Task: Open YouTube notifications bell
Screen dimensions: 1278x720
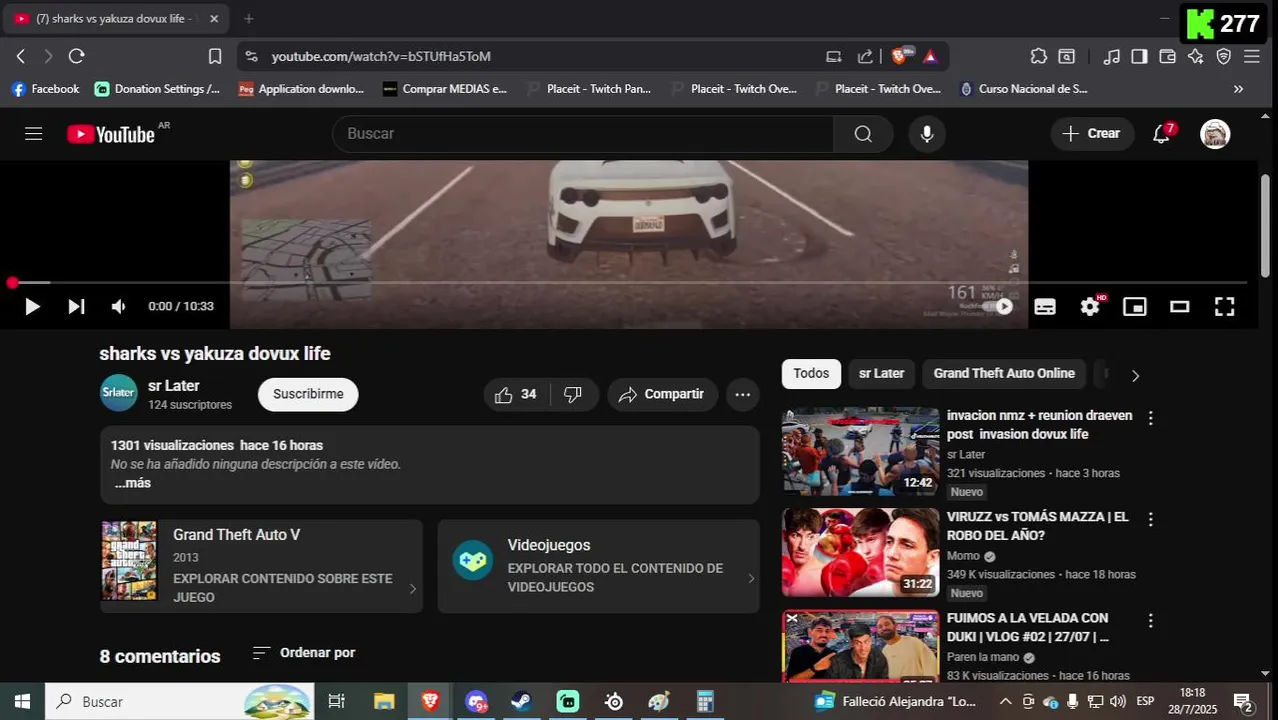Action: click(1162, 134)
